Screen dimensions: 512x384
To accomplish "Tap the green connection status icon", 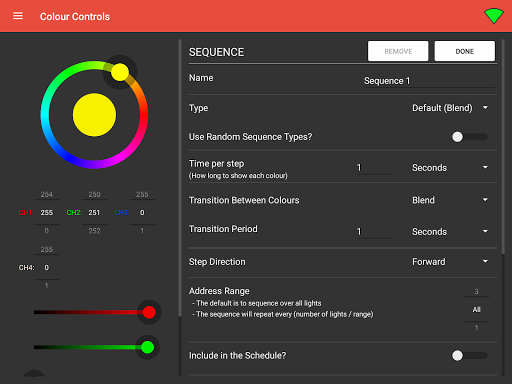I will (494, 16).
